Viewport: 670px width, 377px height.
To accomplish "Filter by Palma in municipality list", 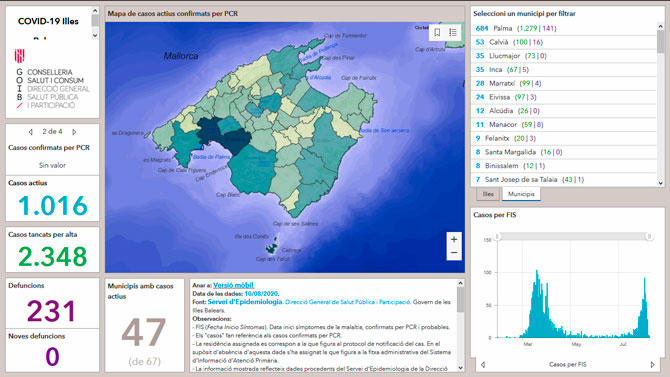I will 564,28.
